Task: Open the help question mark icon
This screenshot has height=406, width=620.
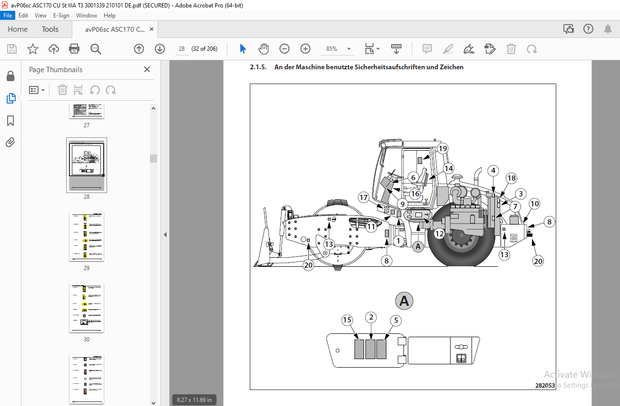Action: (588, 29)
